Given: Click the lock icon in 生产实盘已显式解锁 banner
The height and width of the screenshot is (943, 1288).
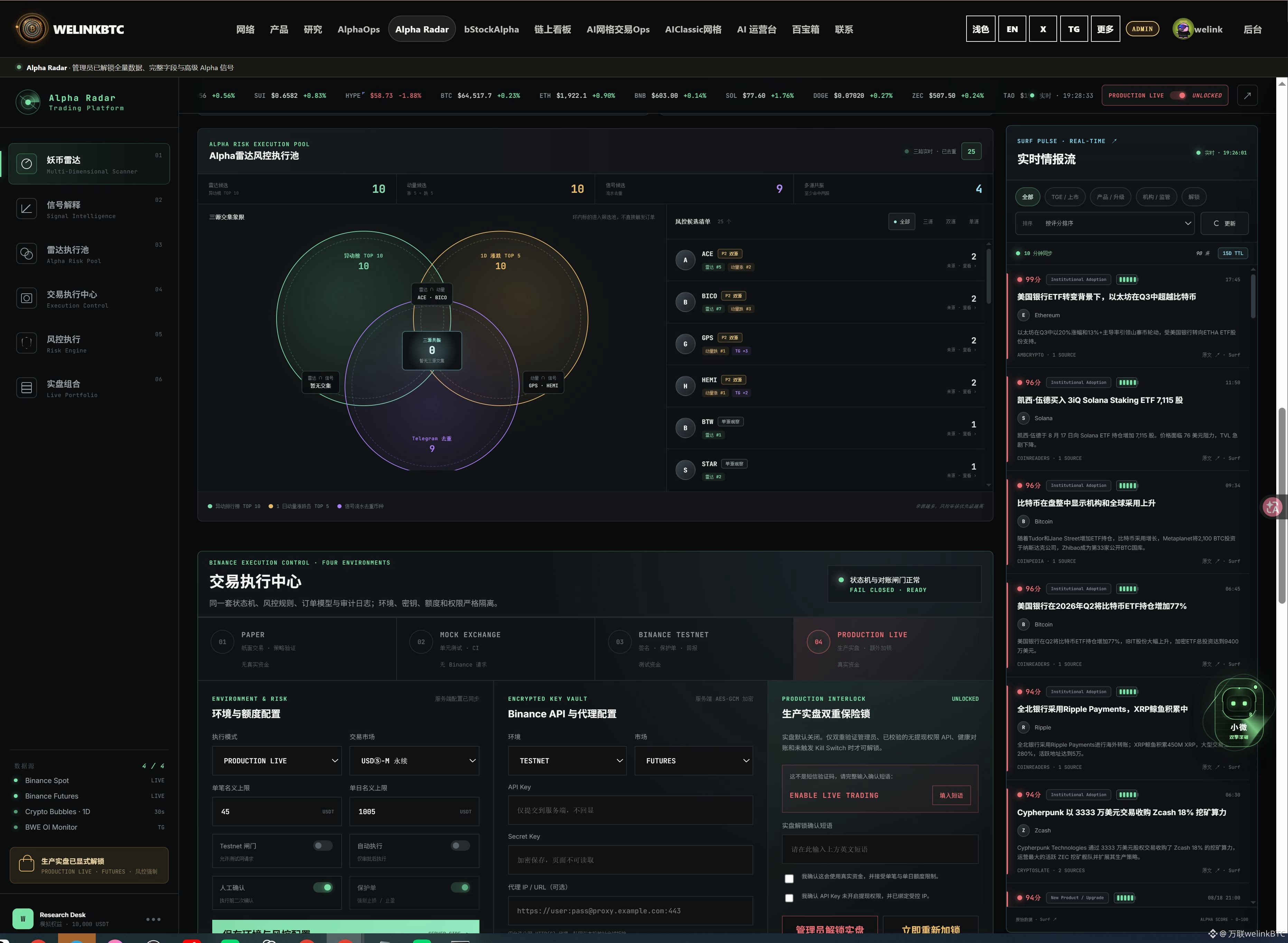Looking at the screenshot, I should [26, 864].
